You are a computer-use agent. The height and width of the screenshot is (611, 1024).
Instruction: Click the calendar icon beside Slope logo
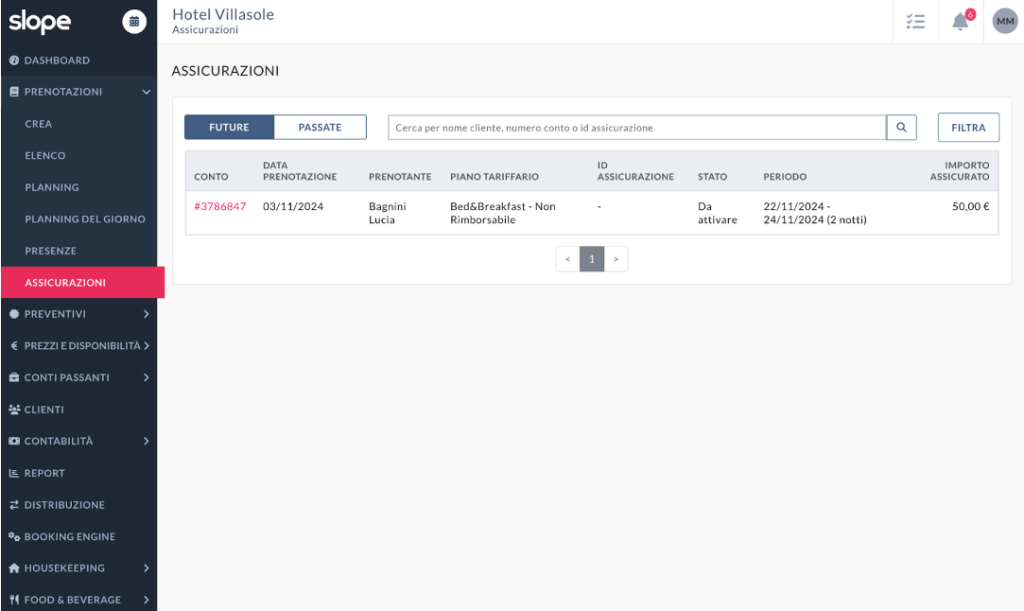134,21
